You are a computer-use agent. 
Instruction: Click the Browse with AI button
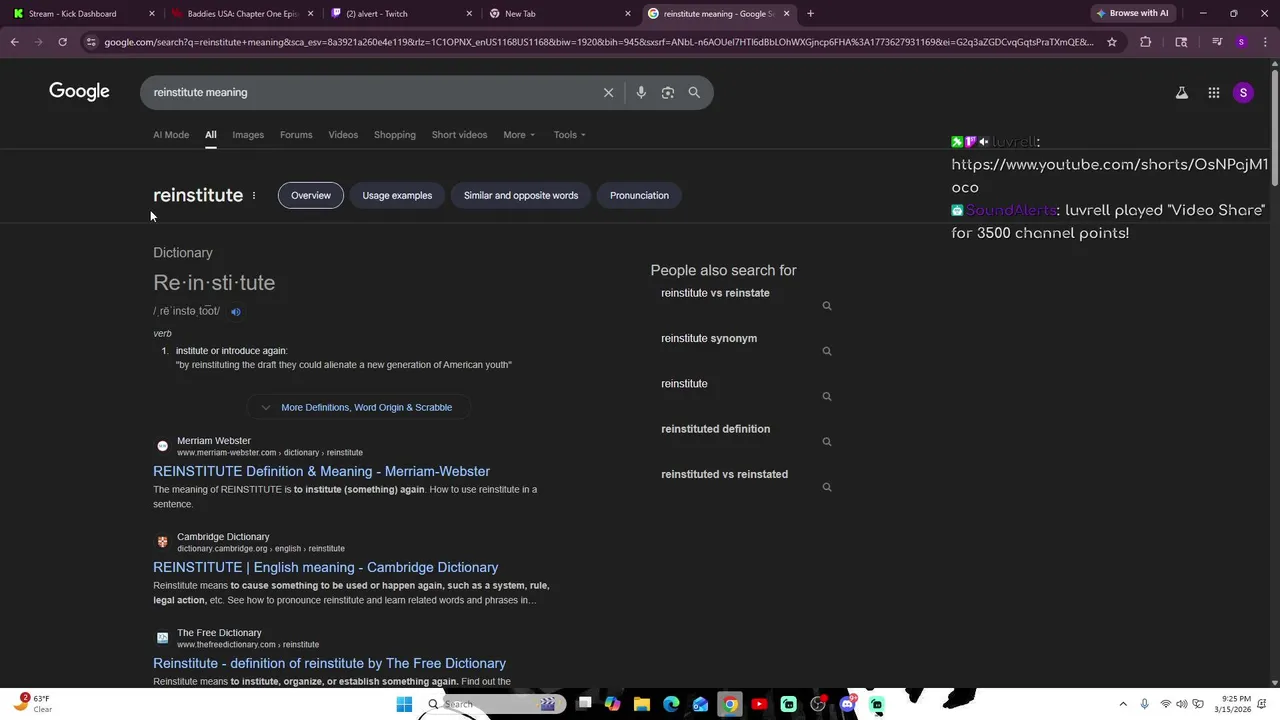[x=1132, y=14]
